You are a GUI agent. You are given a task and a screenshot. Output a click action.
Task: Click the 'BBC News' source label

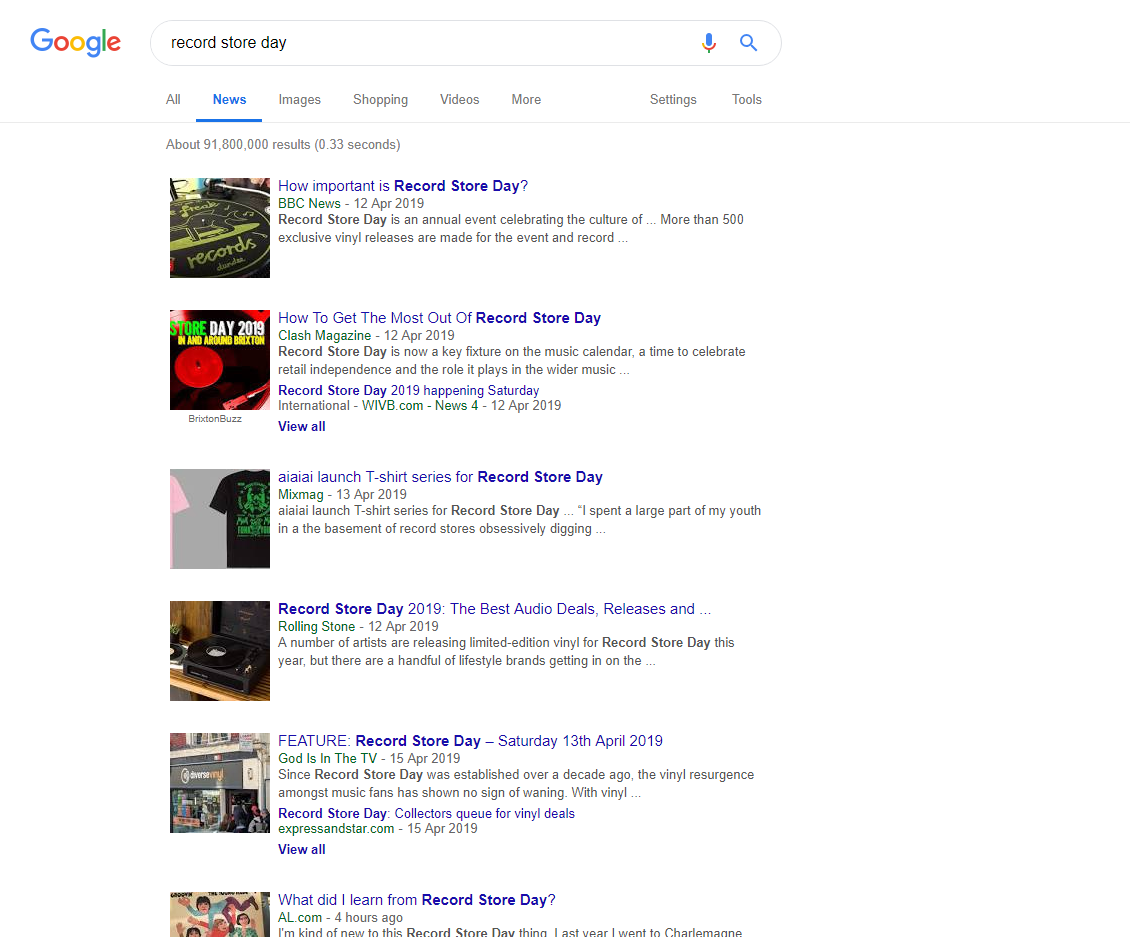[x=309, y=203]
